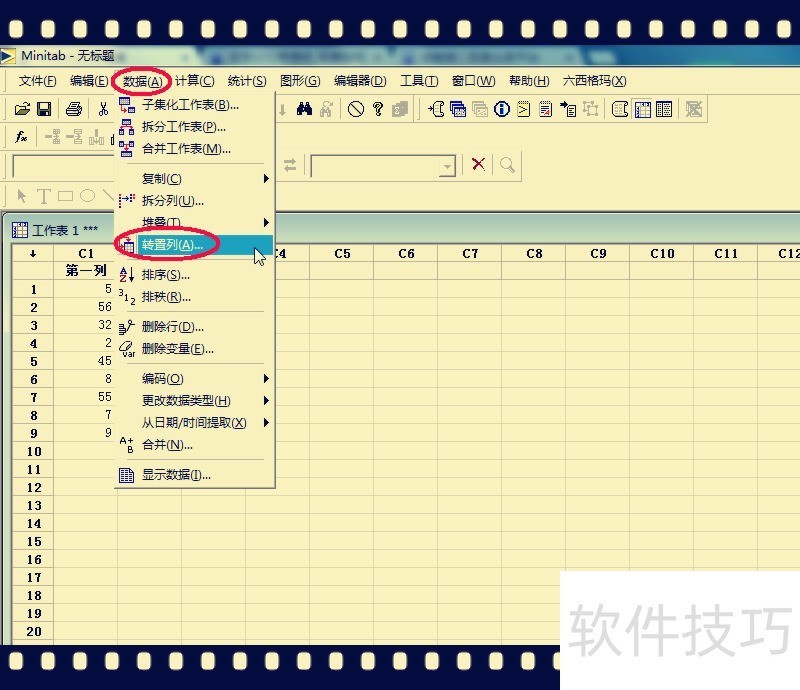Click the Save floppy disk icon
This screenshot has width=800, height=690.
pos(44,109)
